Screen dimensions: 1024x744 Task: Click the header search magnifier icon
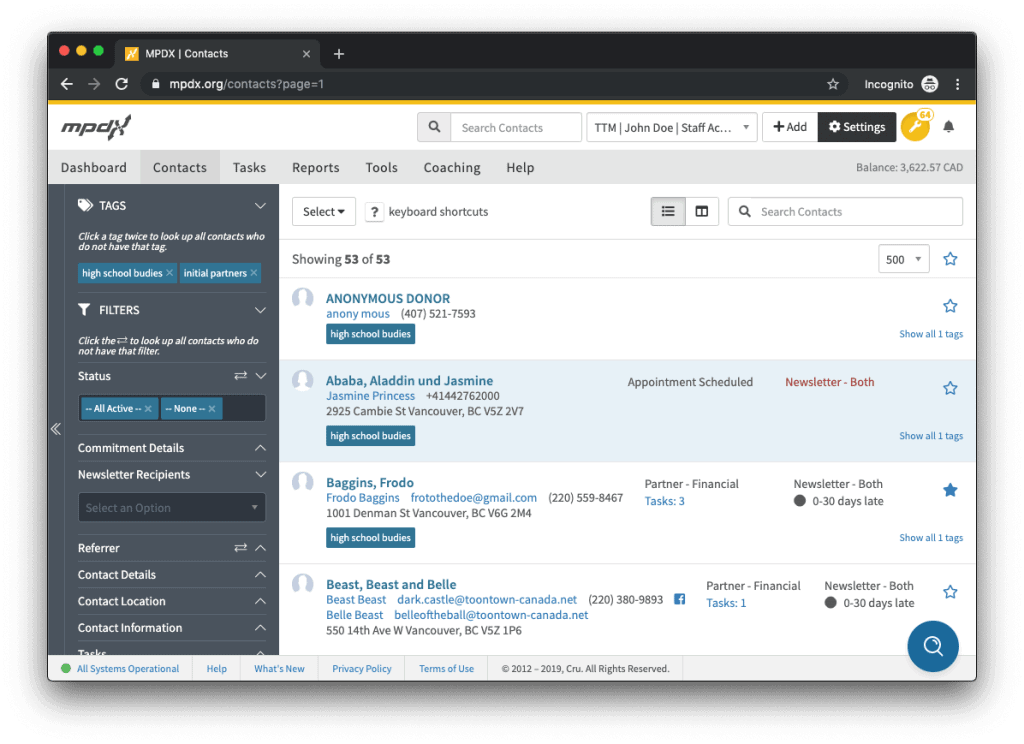tap(434, 127)
